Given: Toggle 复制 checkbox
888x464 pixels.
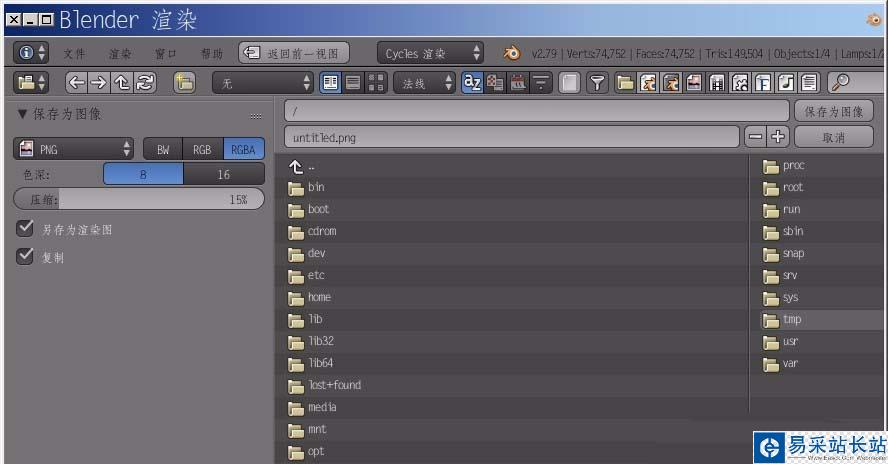Looking at the screenshot, I should click(25, 256).
